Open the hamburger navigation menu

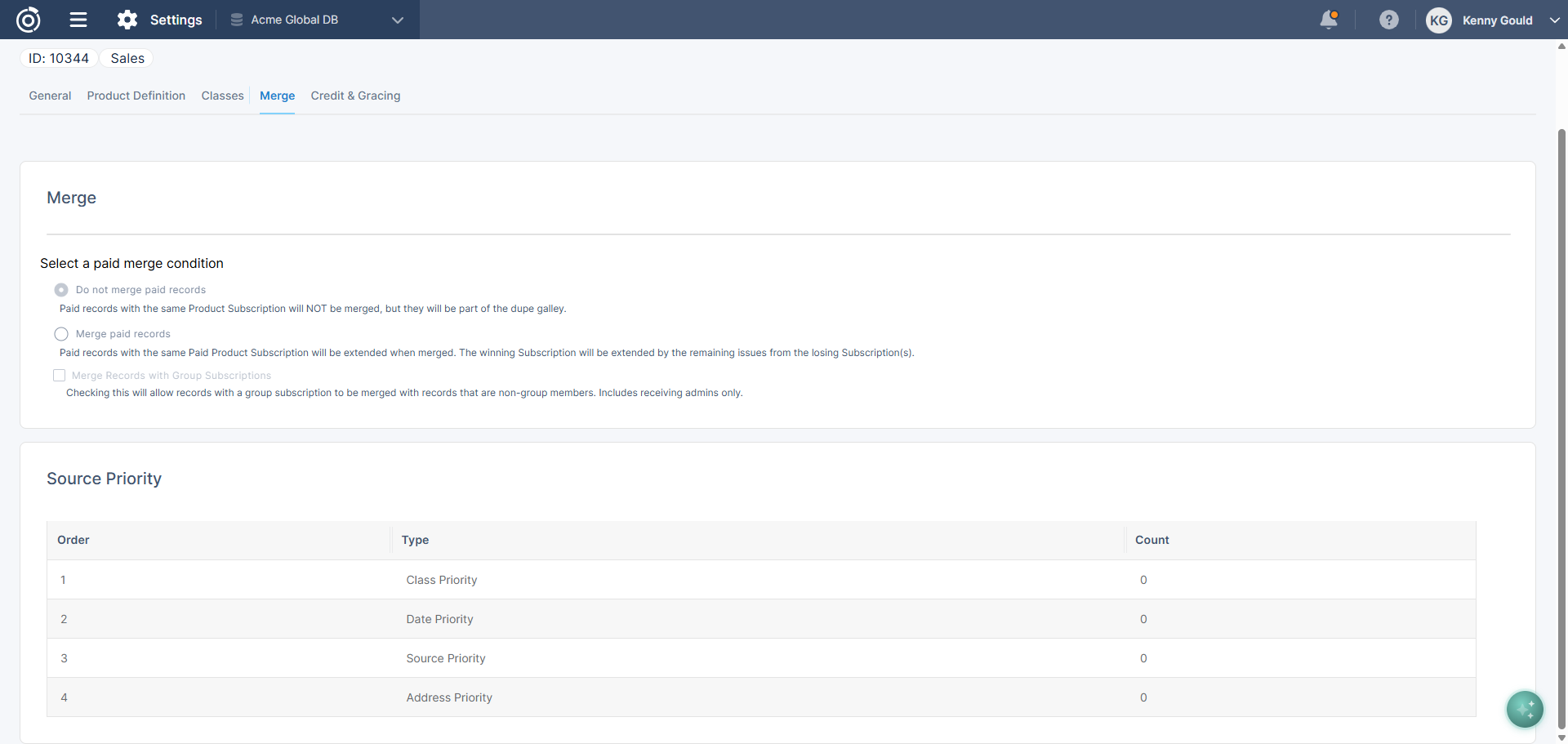(x=78, y=20)
